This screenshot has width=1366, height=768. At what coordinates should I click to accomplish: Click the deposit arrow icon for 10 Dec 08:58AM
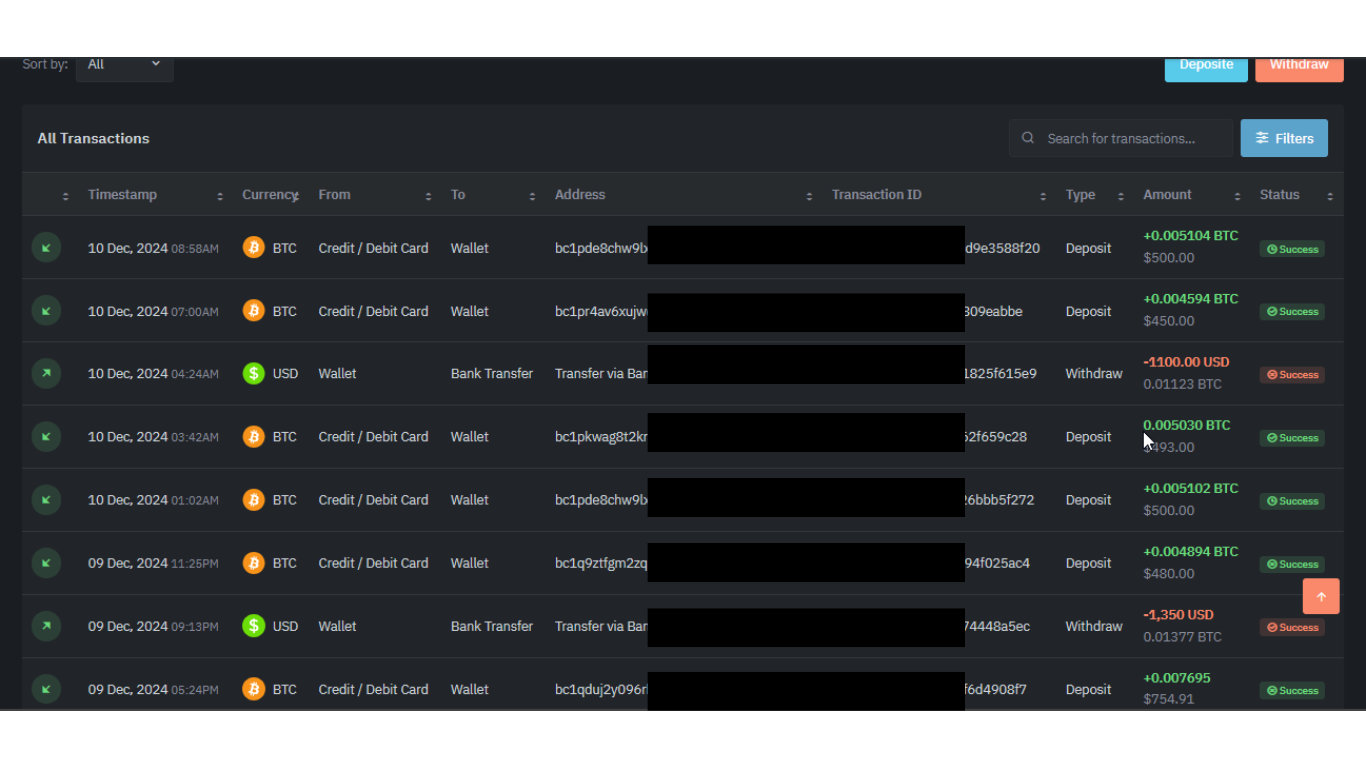pyautogui.click(x=46, y=248)
